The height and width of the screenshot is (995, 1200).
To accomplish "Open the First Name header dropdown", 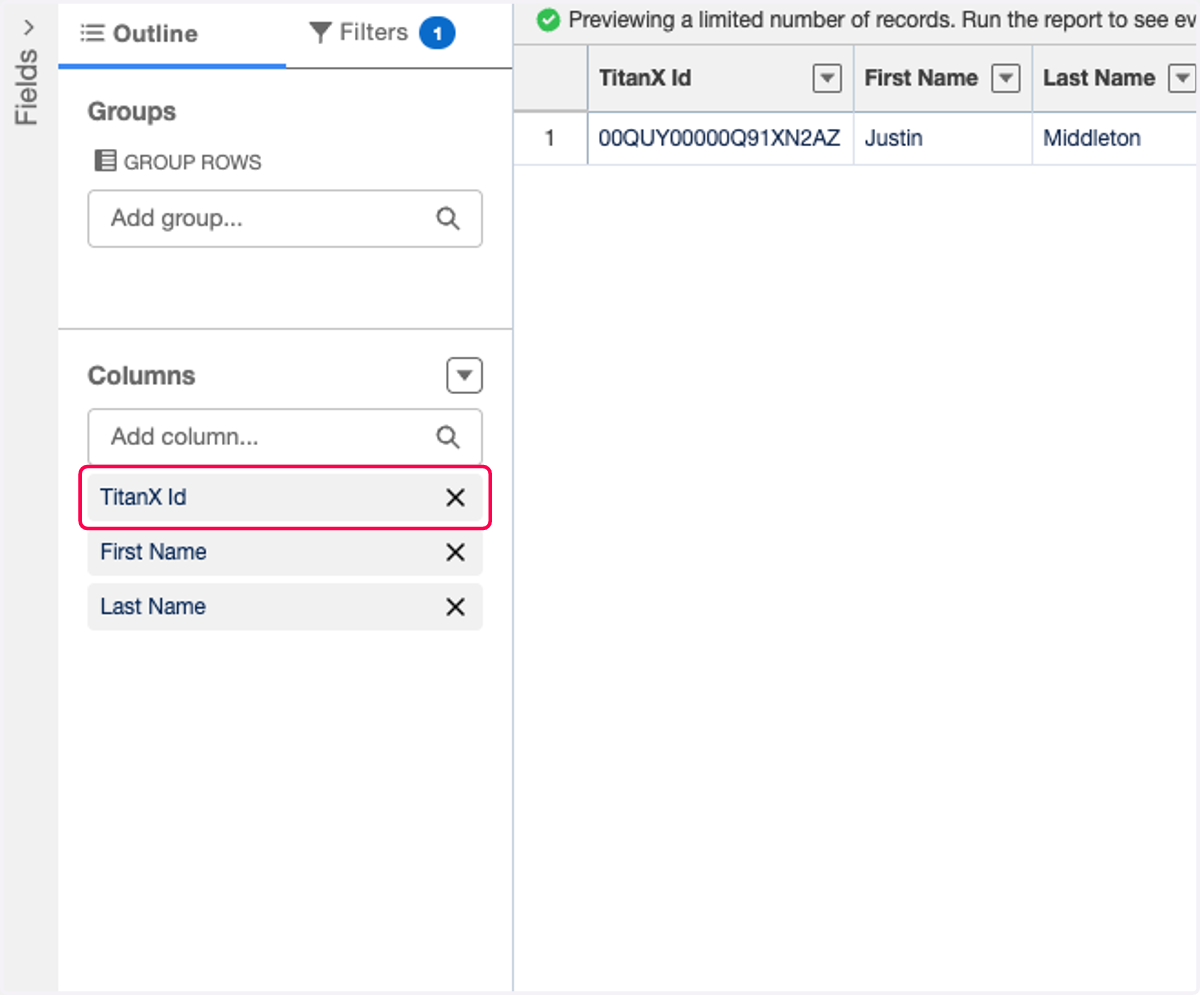I will [1005, 78].
